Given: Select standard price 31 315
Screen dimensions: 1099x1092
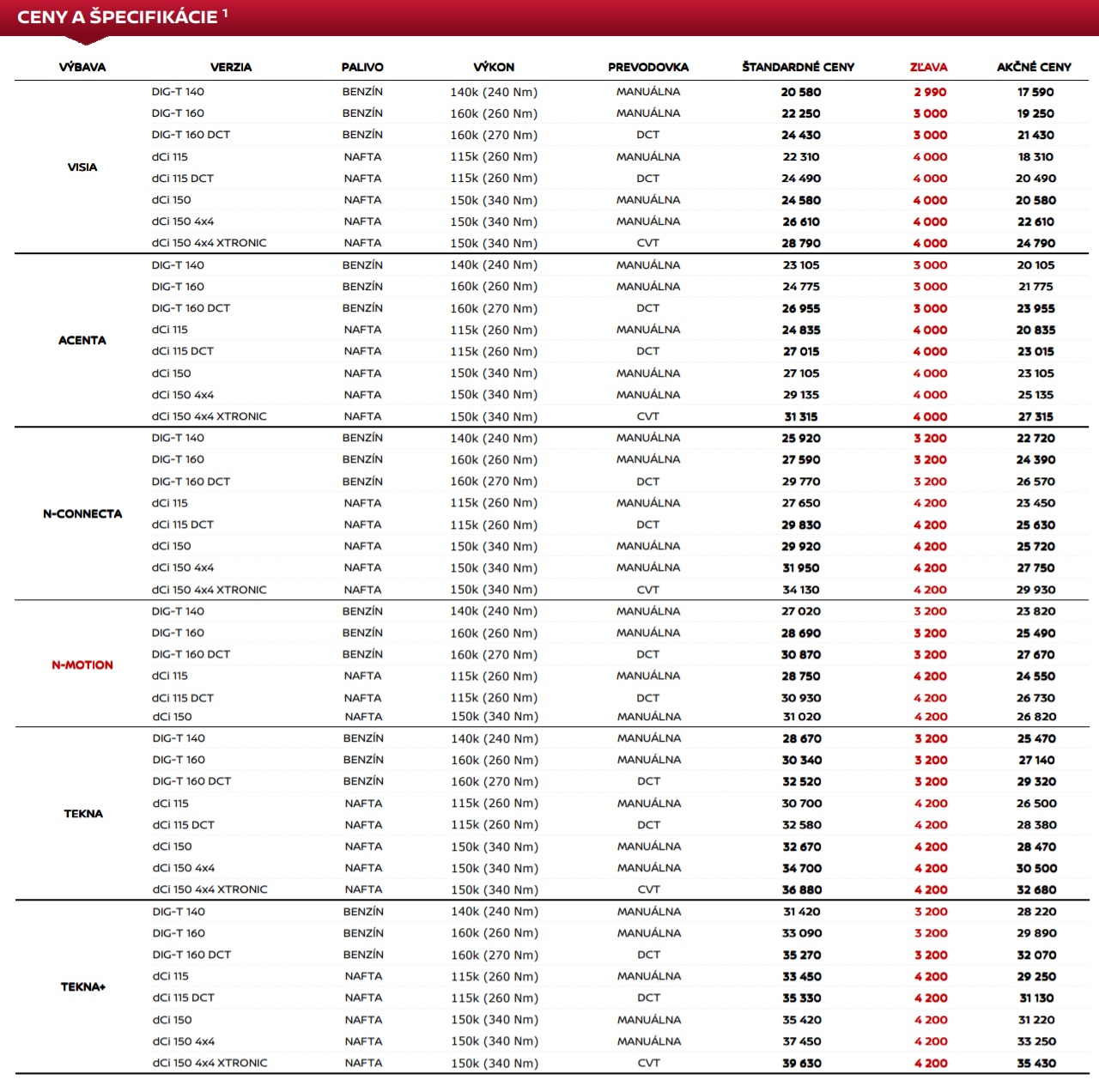Looking at the screenshot, I should pos(801,417).
